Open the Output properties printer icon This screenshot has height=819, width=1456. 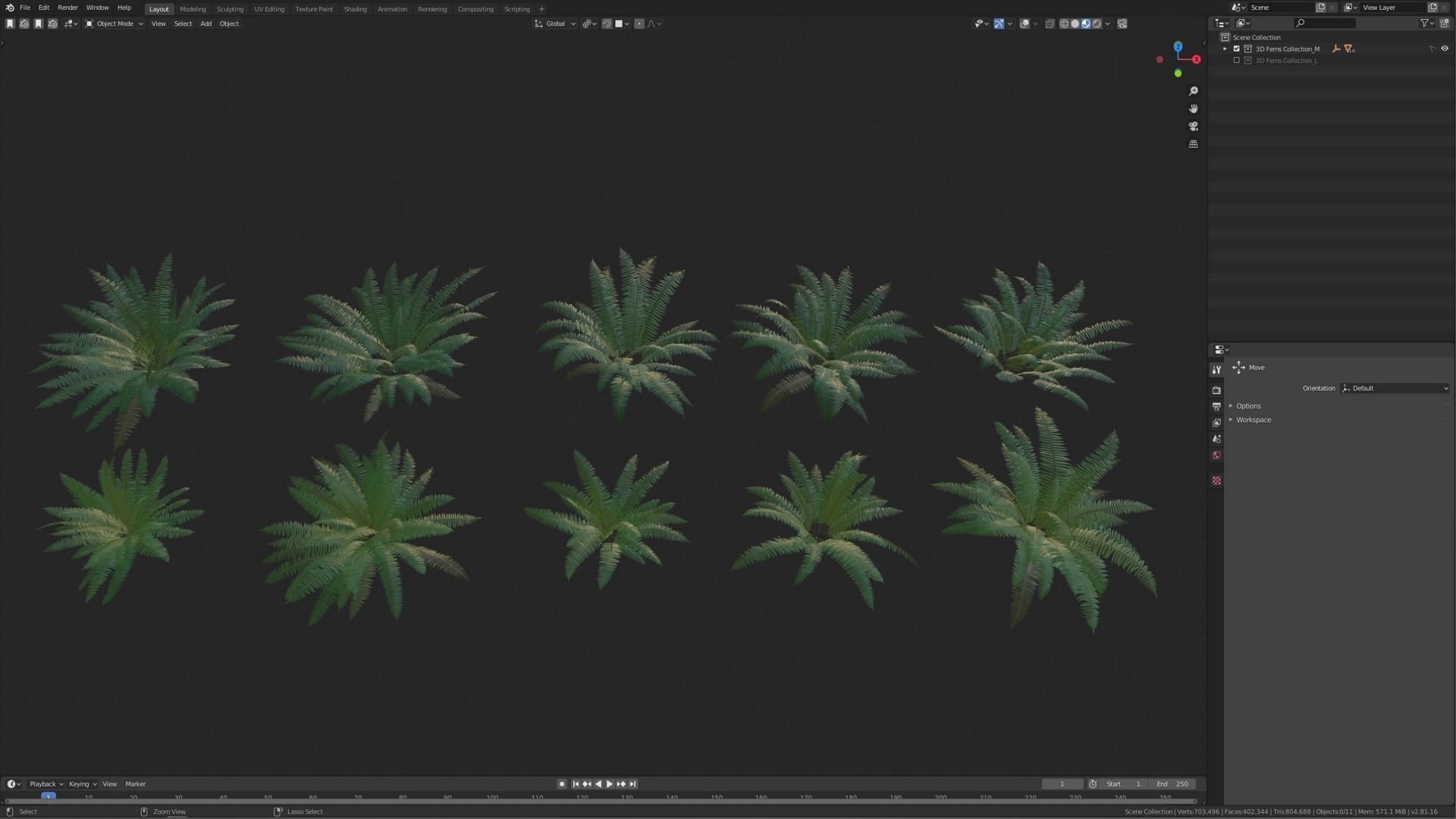[x=1216, y=406]
